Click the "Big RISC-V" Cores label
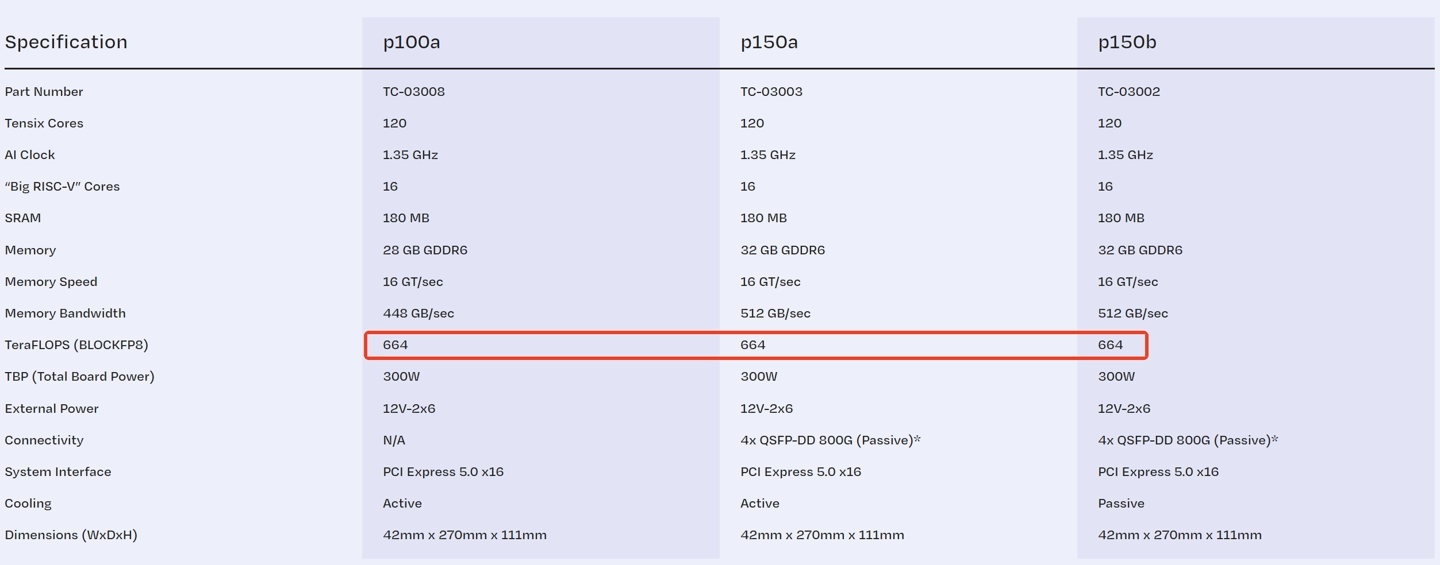Viewport: 1440px width, 565px height. click(x=62, y=186)
